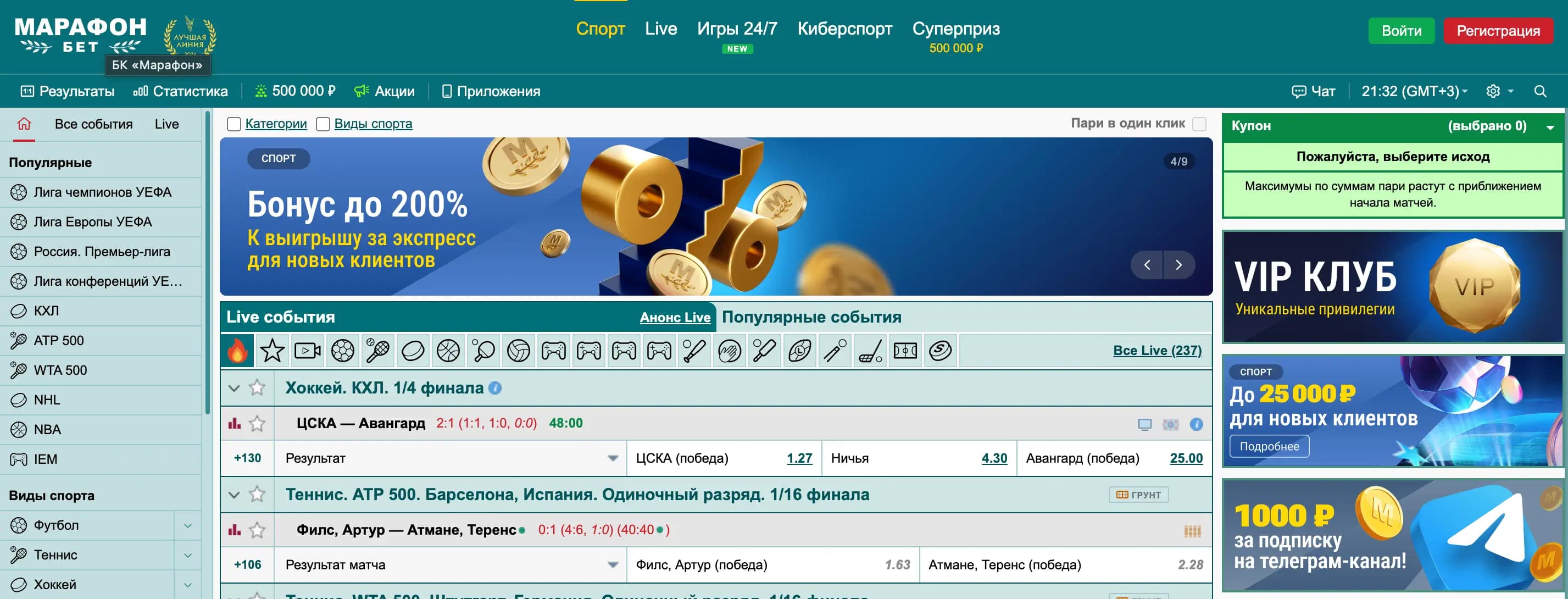1568x599 pixels.
Task: Filter live events by football icon
Action: (x=343, y=351)
